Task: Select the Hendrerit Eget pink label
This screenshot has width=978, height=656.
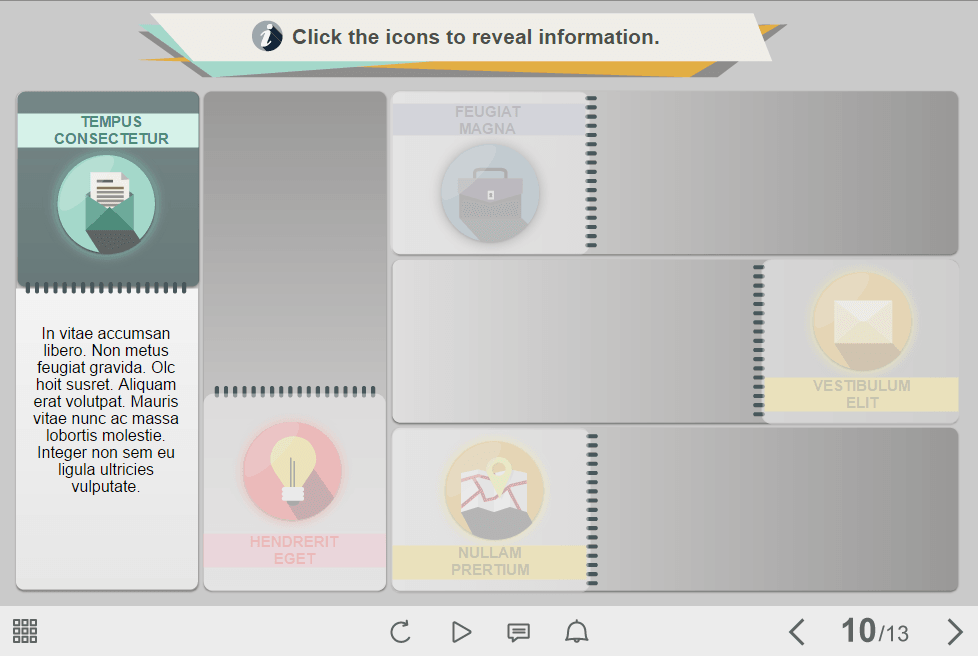Action: coord(294,550)
